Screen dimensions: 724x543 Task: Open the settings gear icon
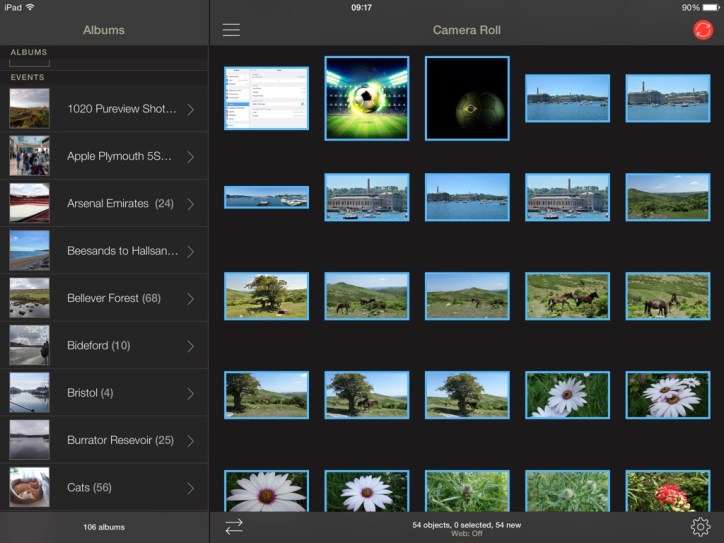tap(700, 527)
